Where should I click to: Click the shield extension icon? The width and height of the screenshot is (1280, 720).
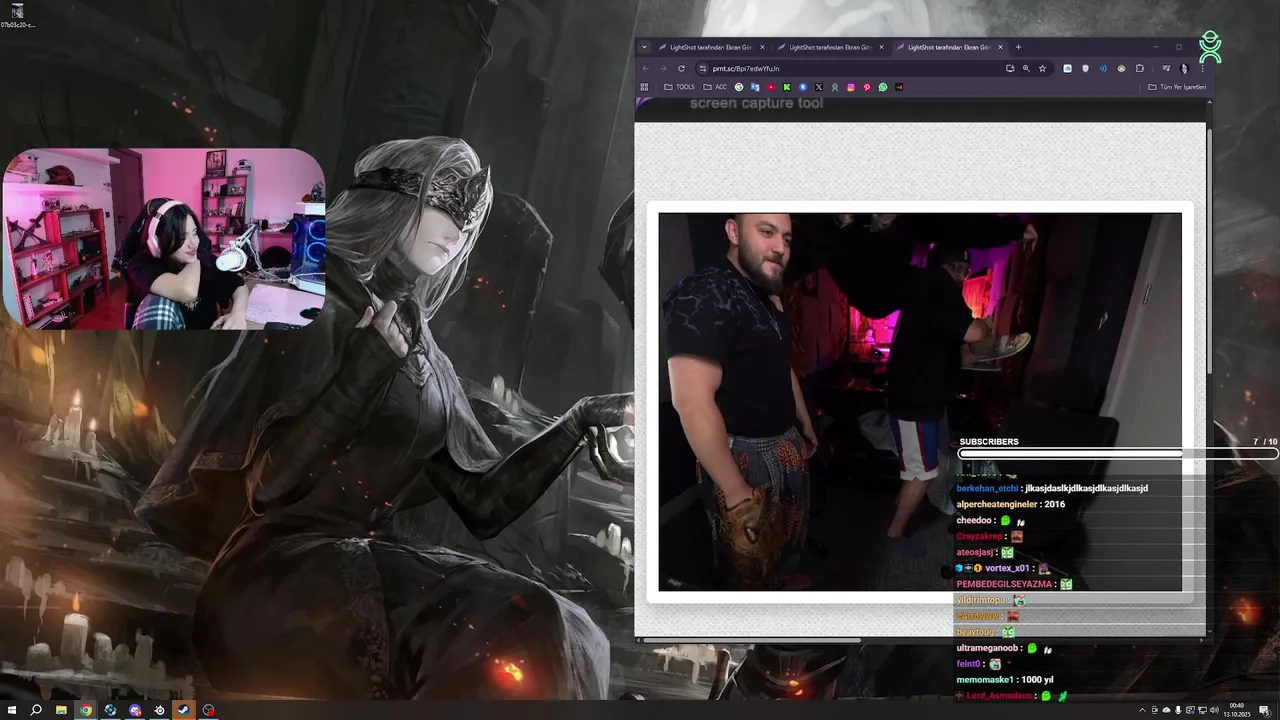1085,68
